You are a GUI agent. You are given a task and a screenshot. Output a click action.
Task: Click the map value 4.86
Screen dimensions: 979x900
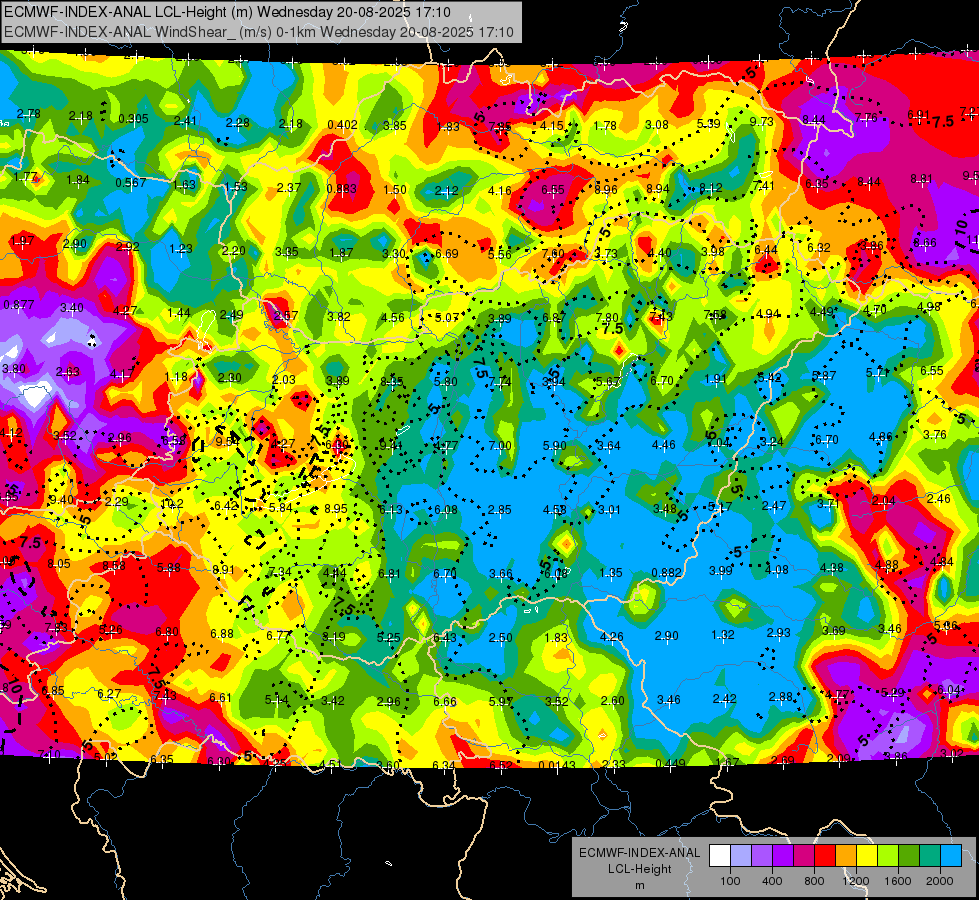click(x=880, y=437)
